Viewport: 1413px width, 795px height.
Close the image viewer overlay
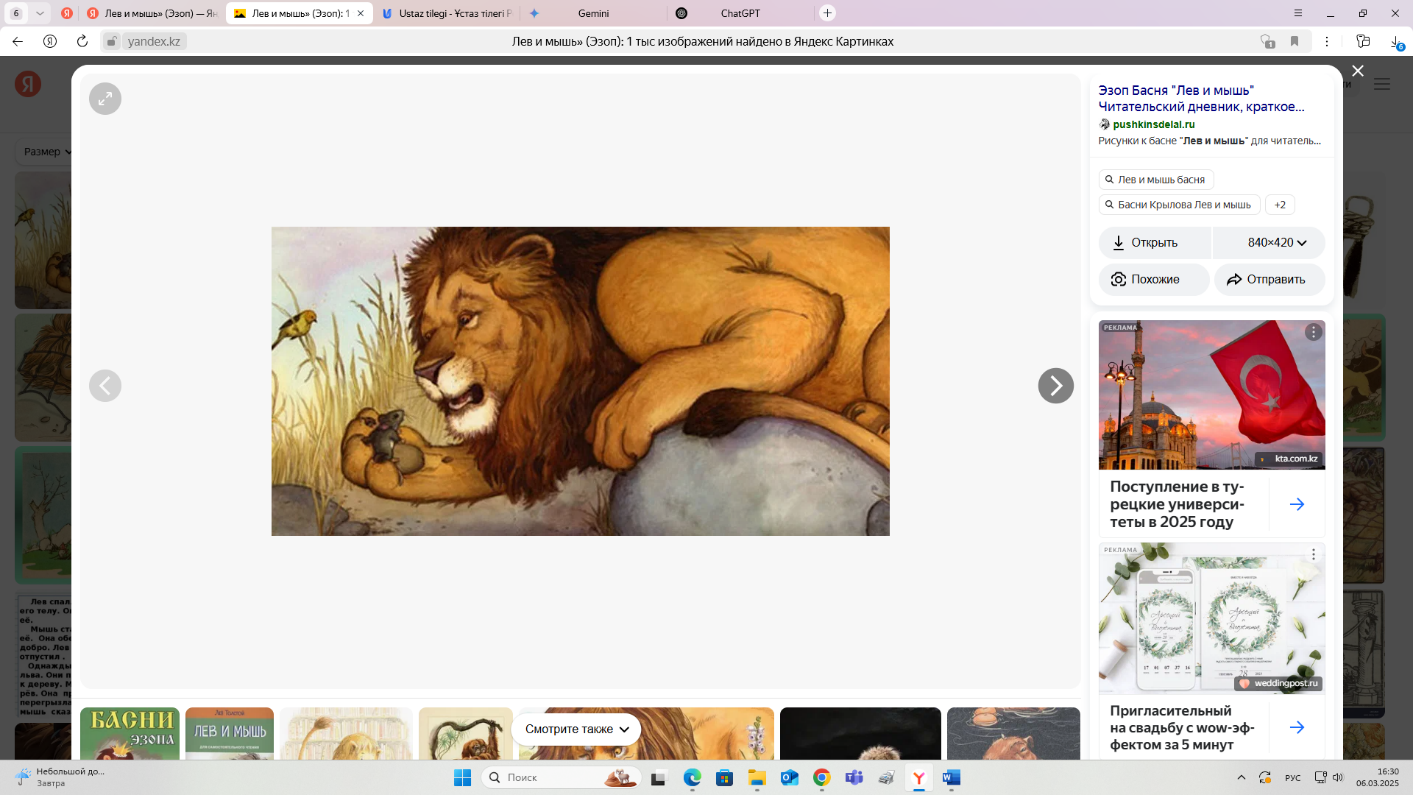pos(1357,71)
